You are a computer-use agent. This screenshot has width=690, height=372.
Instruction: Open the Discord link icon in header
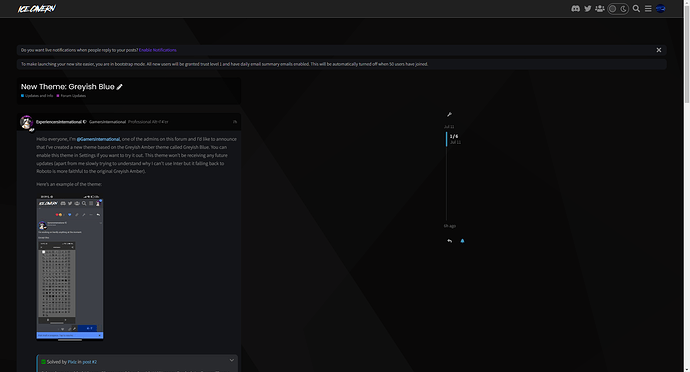tap(575, 8)
